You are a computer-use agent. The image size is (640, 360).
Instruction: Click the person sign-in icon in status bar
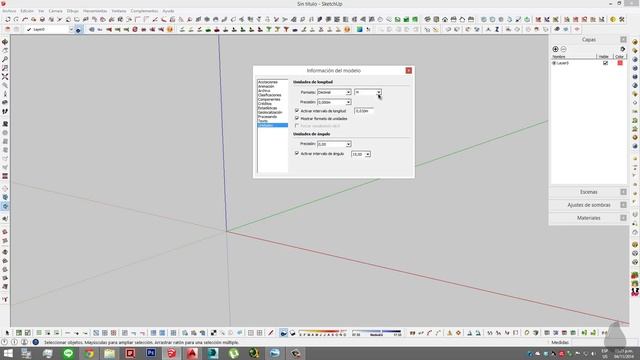[24, 342]
